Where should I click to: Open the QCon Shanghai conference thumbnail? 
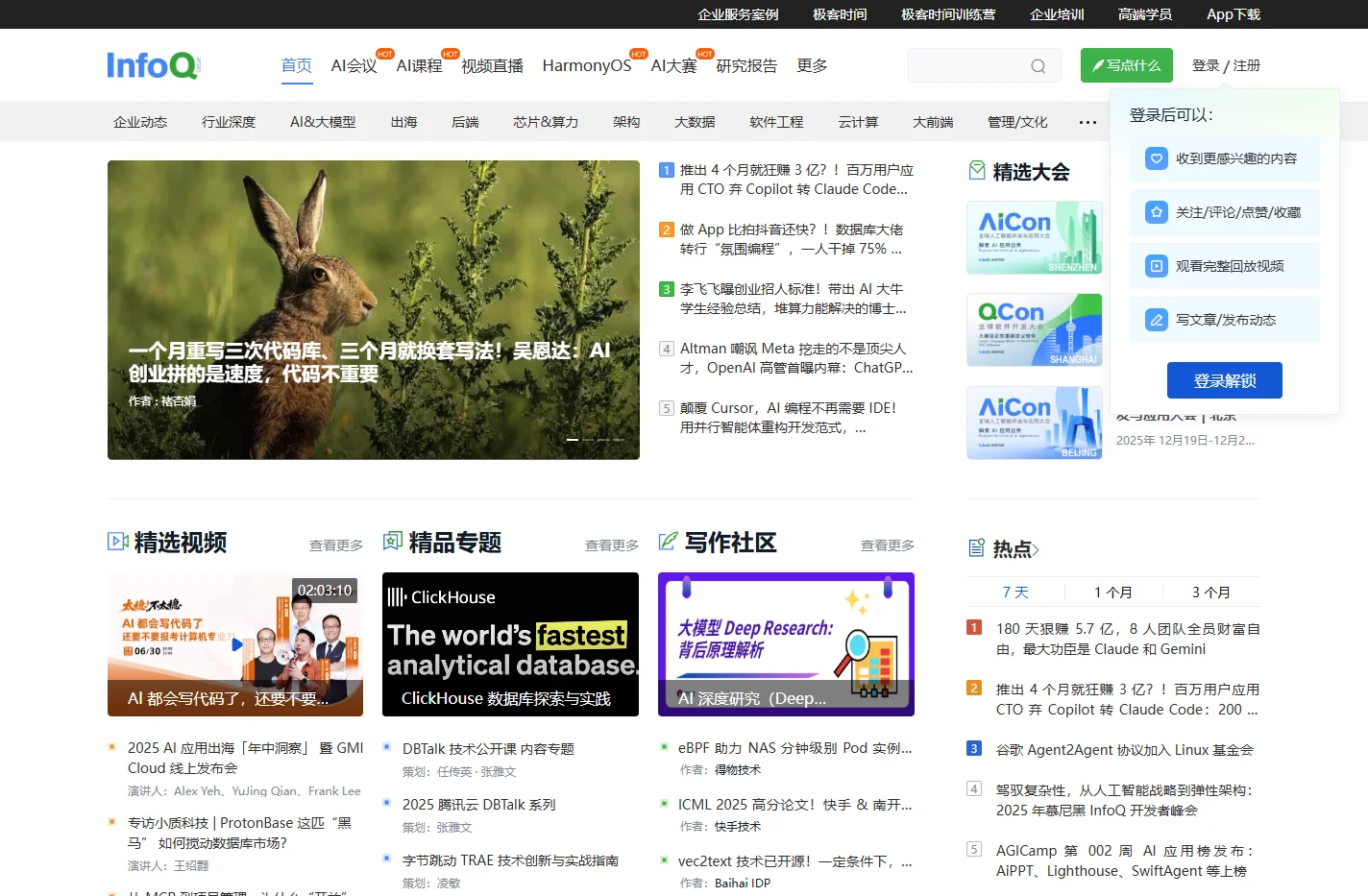tap(1034, 329)
